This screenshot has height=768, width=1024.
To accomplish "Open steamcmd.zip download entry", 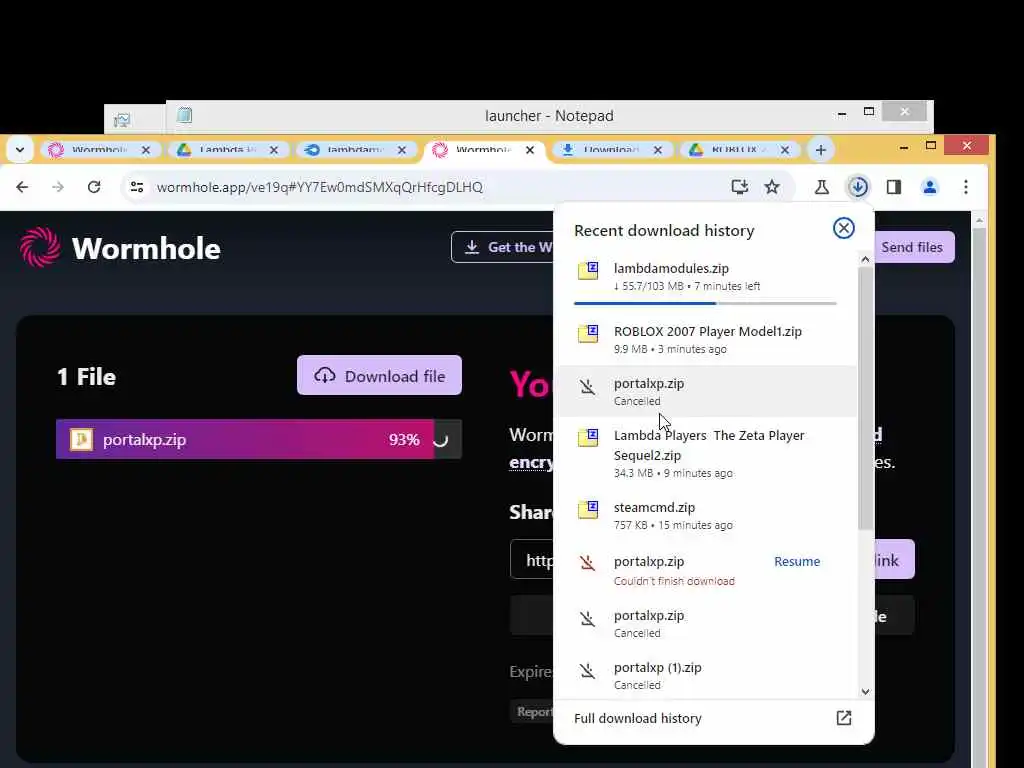I will [x=705, y=515].
